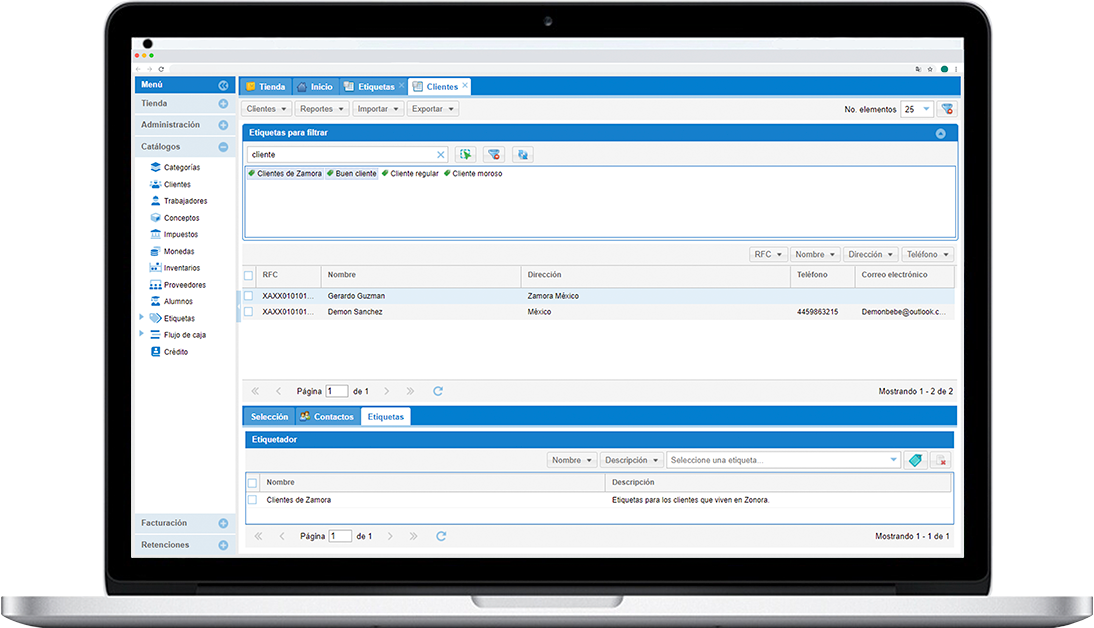Screen dimensions: 1094x628
Task: Click the remove tag icon in Etiquetador
Action: point(940,460)
